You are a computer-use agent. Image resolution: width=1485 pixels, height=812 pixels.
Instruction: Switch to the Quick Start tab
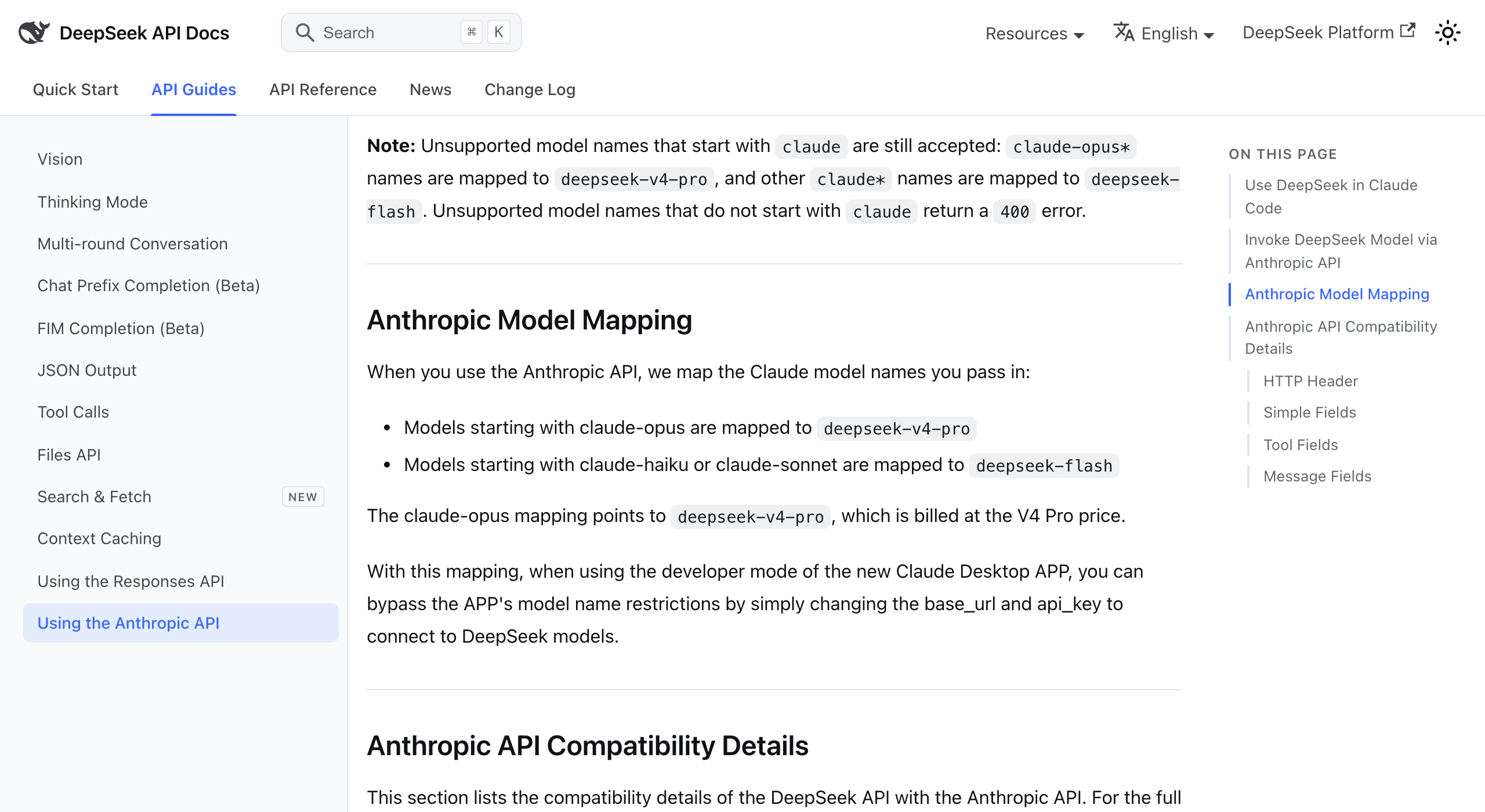tap(75, 89)
